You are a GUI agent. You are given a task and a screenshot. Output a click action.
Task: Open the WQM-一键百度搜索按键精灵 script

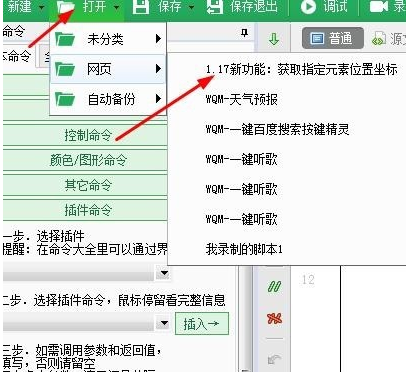click(277, 129)
